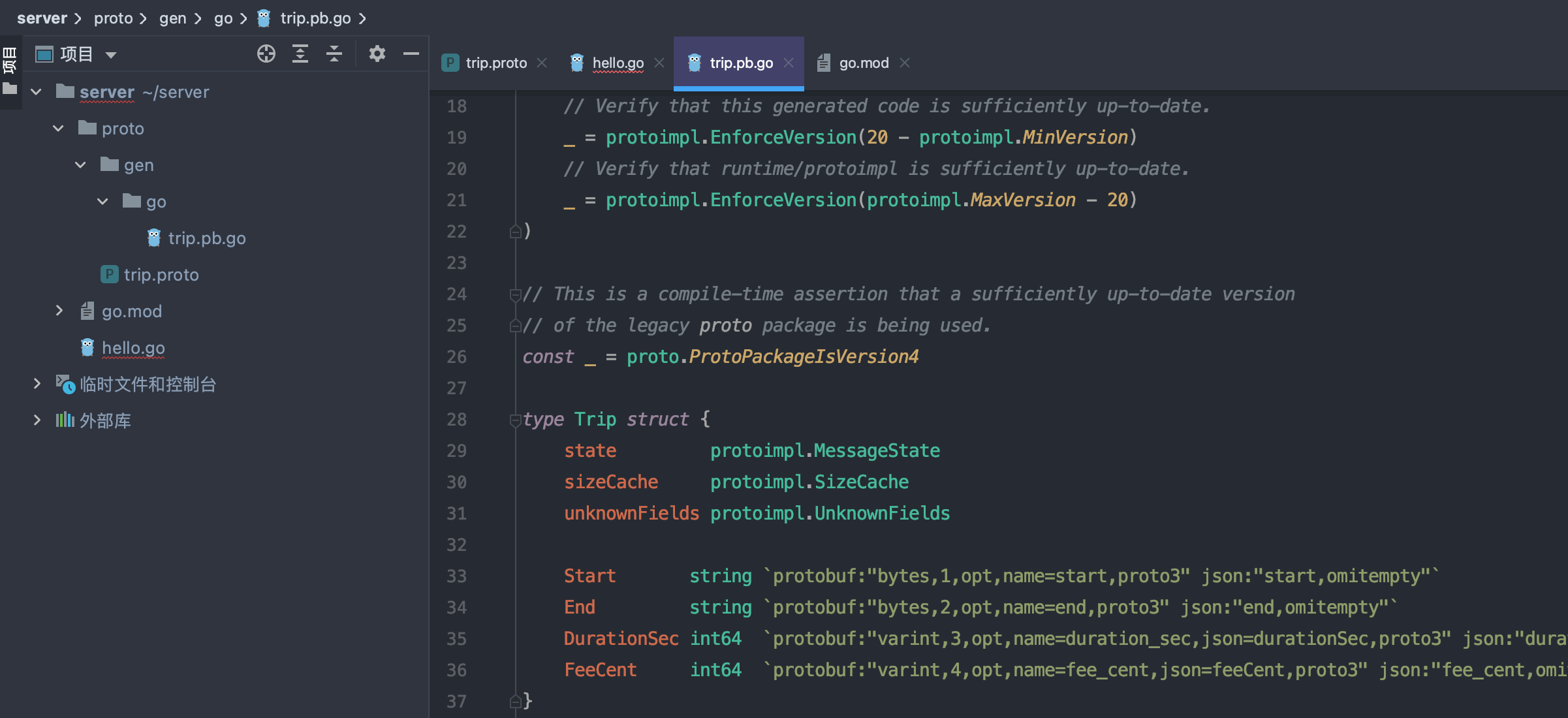
Task: Hide the project tool window
Action: point(411,54)
